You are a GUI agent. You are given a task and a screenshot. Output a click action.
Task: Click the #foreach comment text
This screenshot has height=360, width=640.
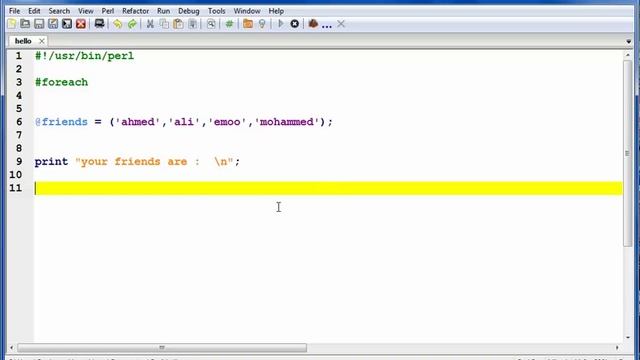point(61,82)
